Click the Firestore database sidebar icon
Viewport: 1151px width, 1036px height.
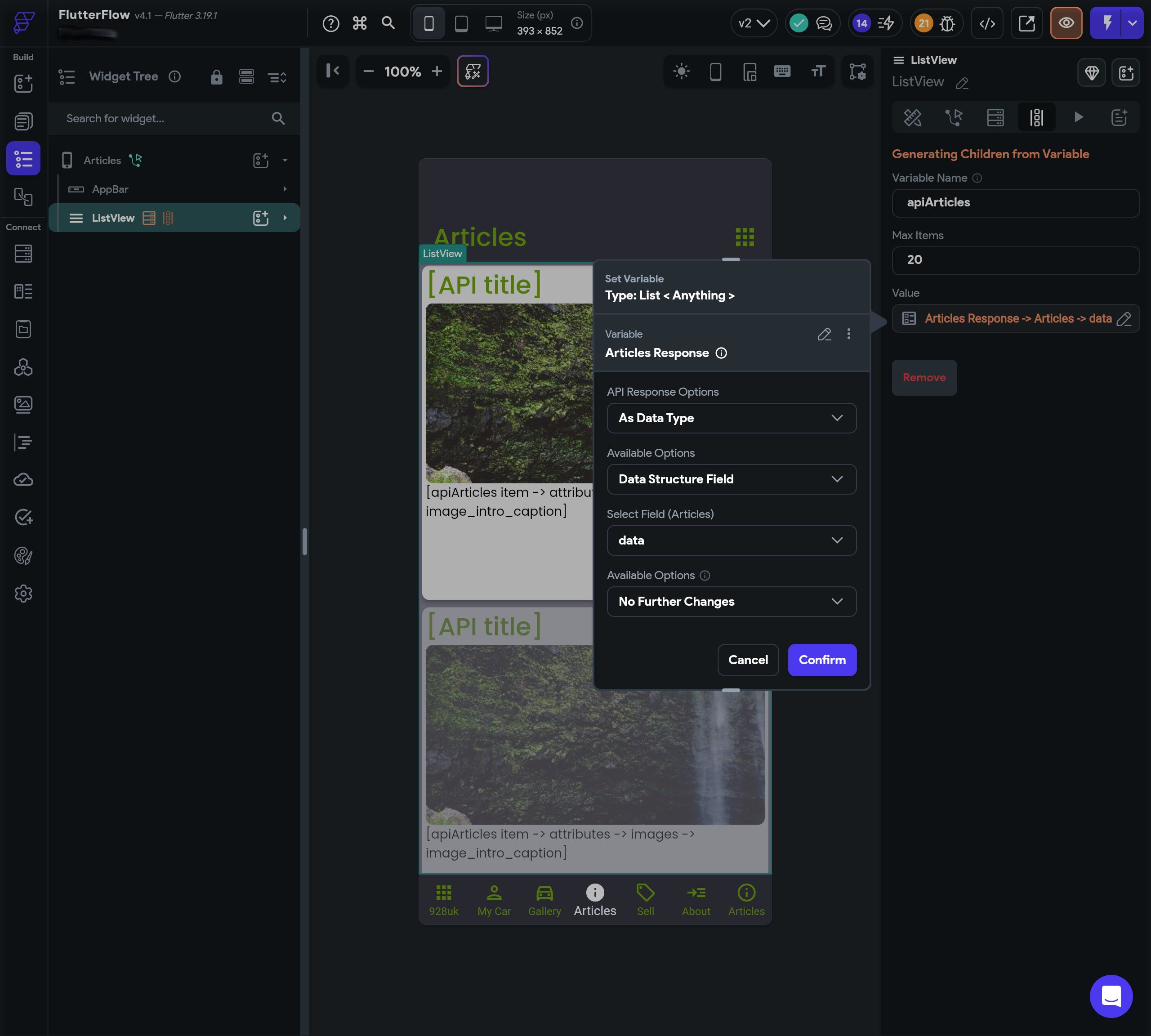tap(23, 254)
